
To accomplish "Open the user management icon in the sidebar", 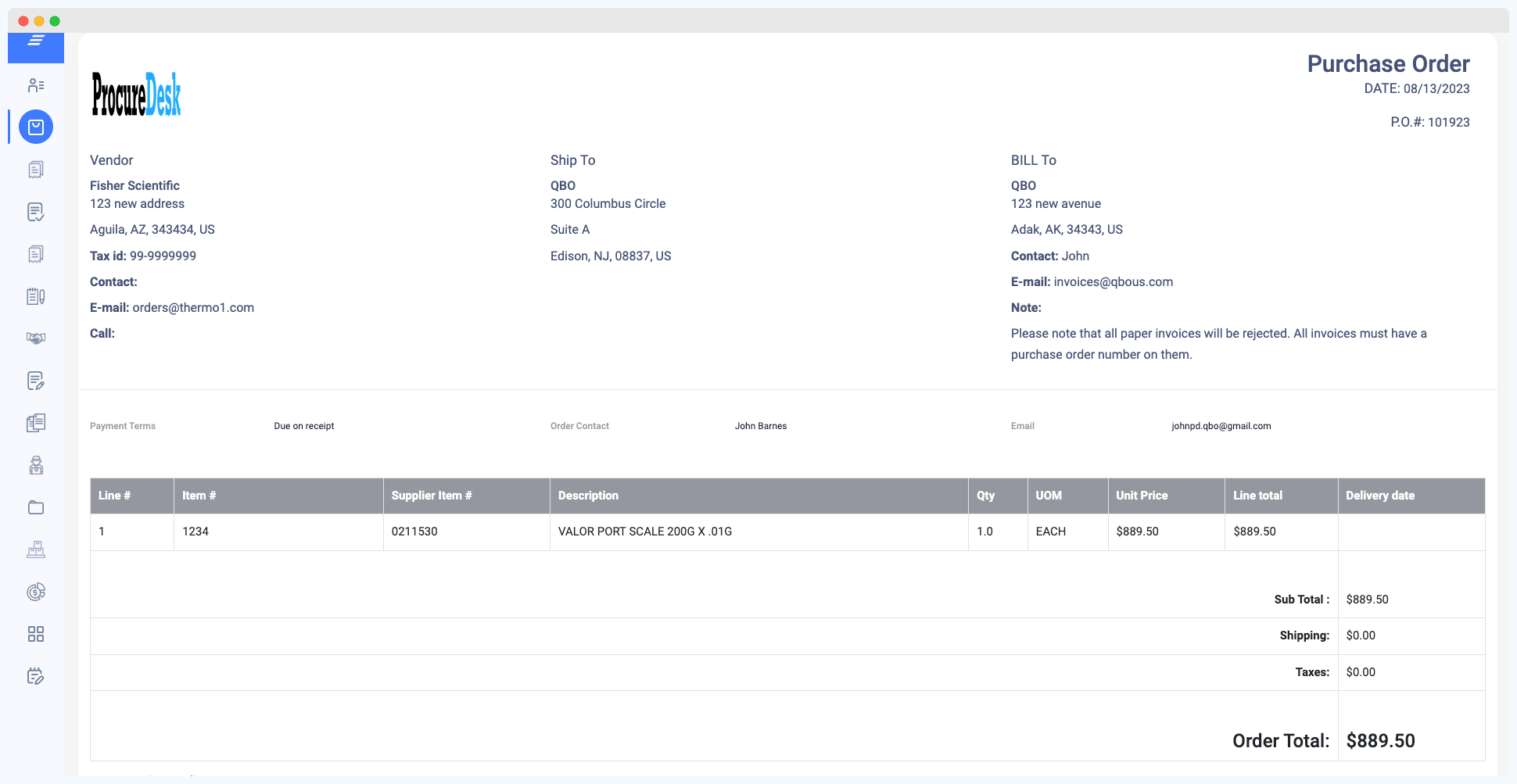I will [x=36, y=85].
